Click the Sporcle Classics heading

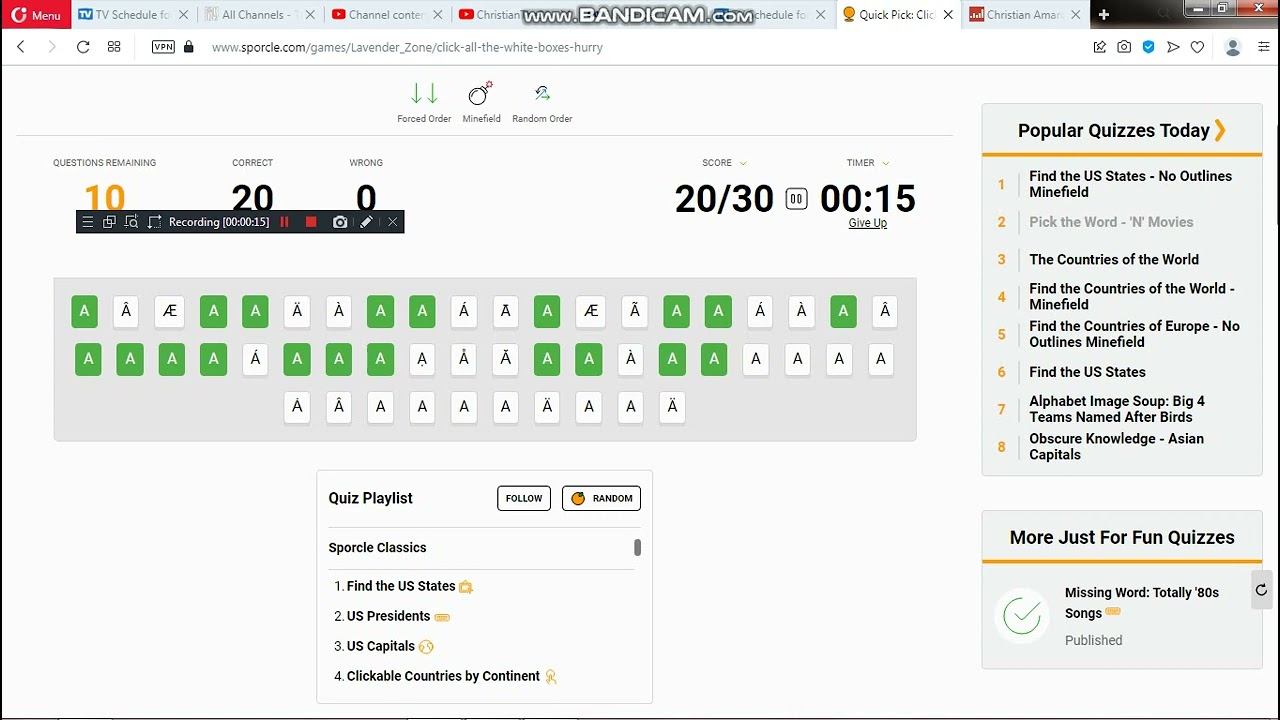377,547
